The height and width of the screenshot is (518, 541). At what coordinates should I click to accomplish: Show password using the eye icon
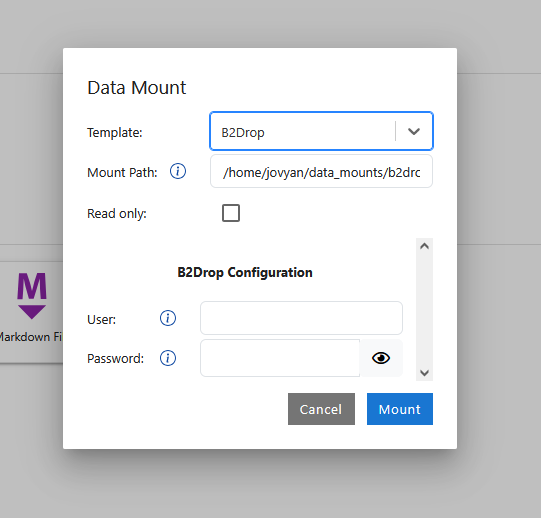click(x=381, y=358)
